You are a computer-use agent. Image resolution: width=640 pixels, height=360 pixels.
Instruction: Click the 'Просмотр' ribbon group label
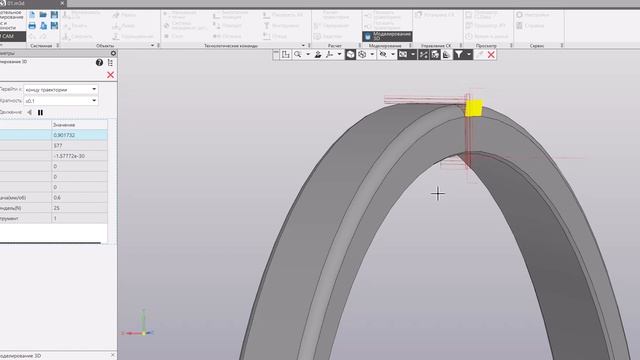coord(486,46)
